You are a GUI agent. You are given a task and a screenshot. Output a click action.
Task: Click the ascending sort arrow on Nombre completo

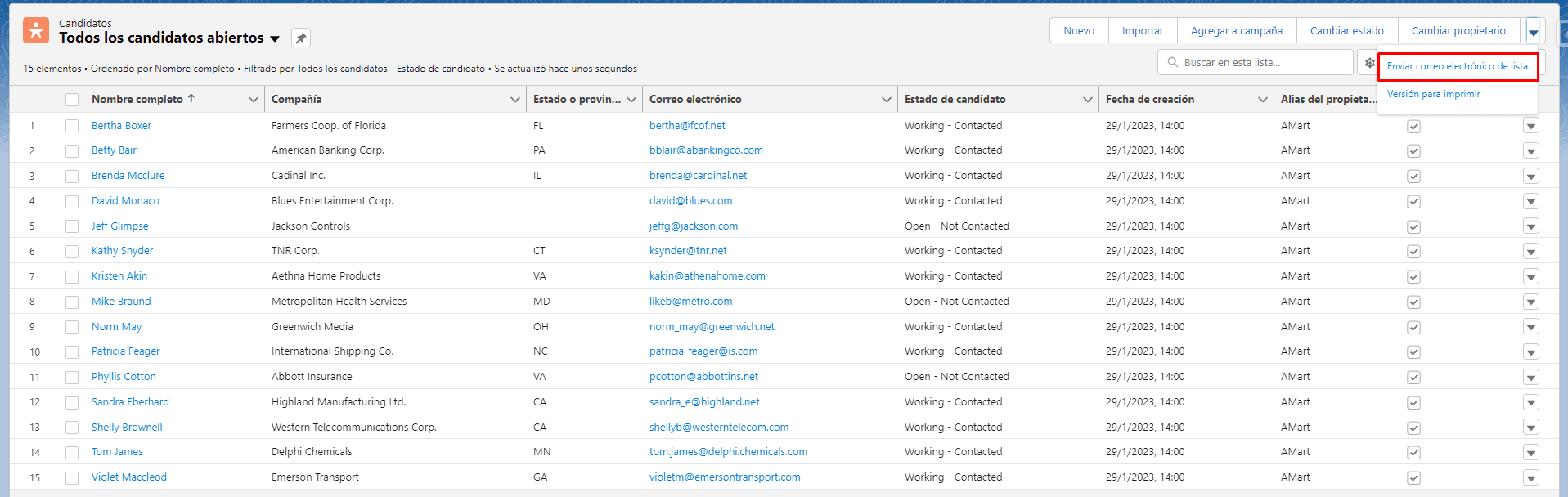[x=191, y=98]
